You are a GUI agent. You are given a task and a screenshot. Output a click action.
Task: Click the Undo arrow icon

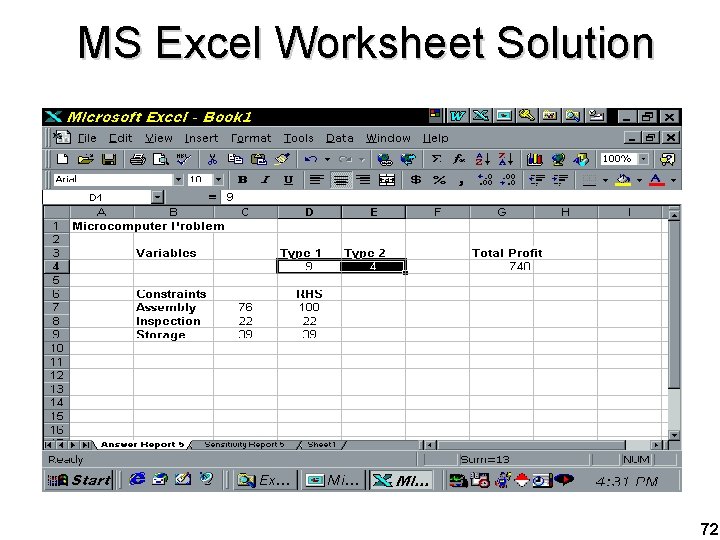311,159
